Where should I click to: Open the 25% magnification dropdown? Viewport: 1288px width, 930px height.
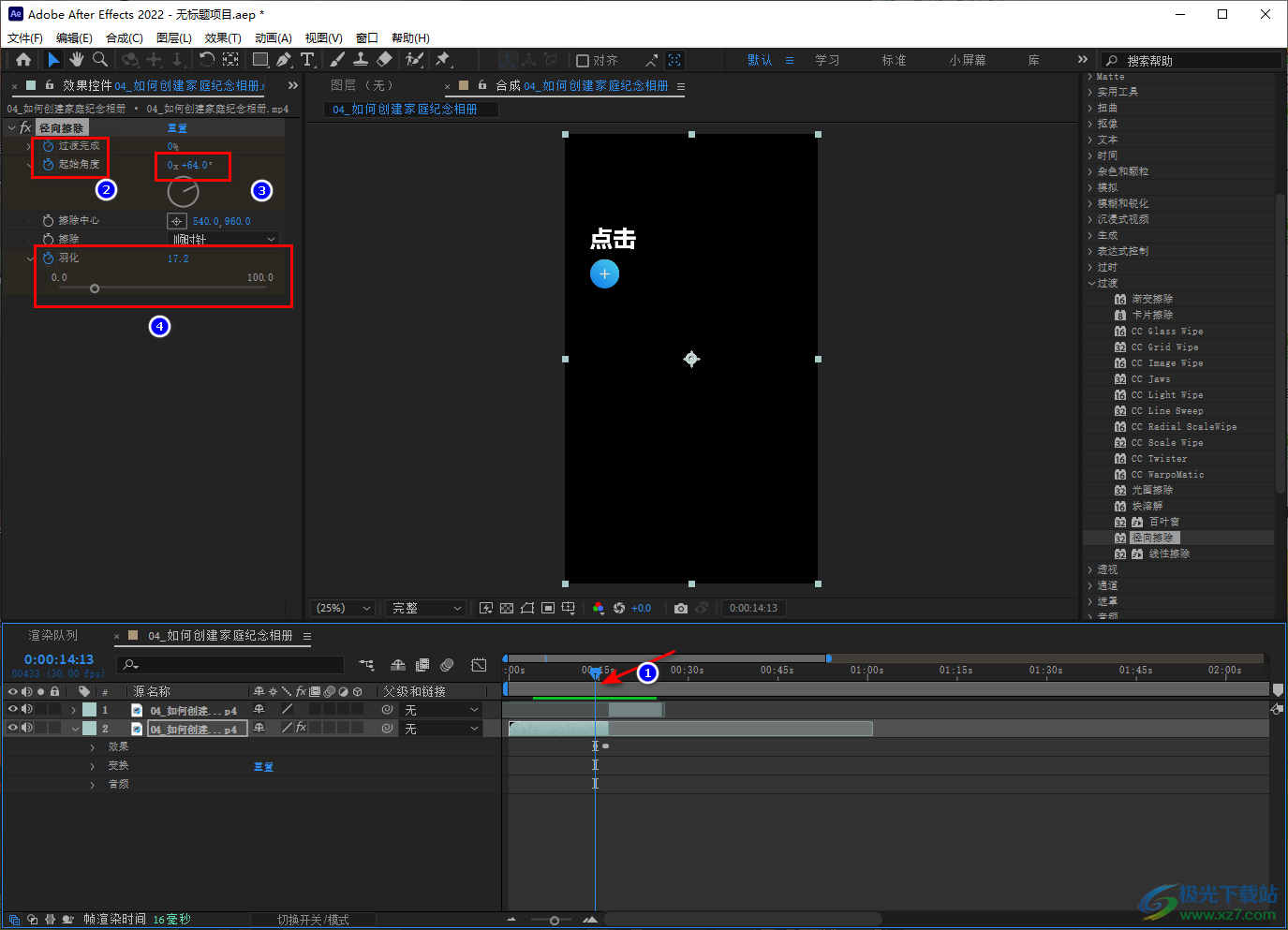pyautogui.click(x=343, y=609)
